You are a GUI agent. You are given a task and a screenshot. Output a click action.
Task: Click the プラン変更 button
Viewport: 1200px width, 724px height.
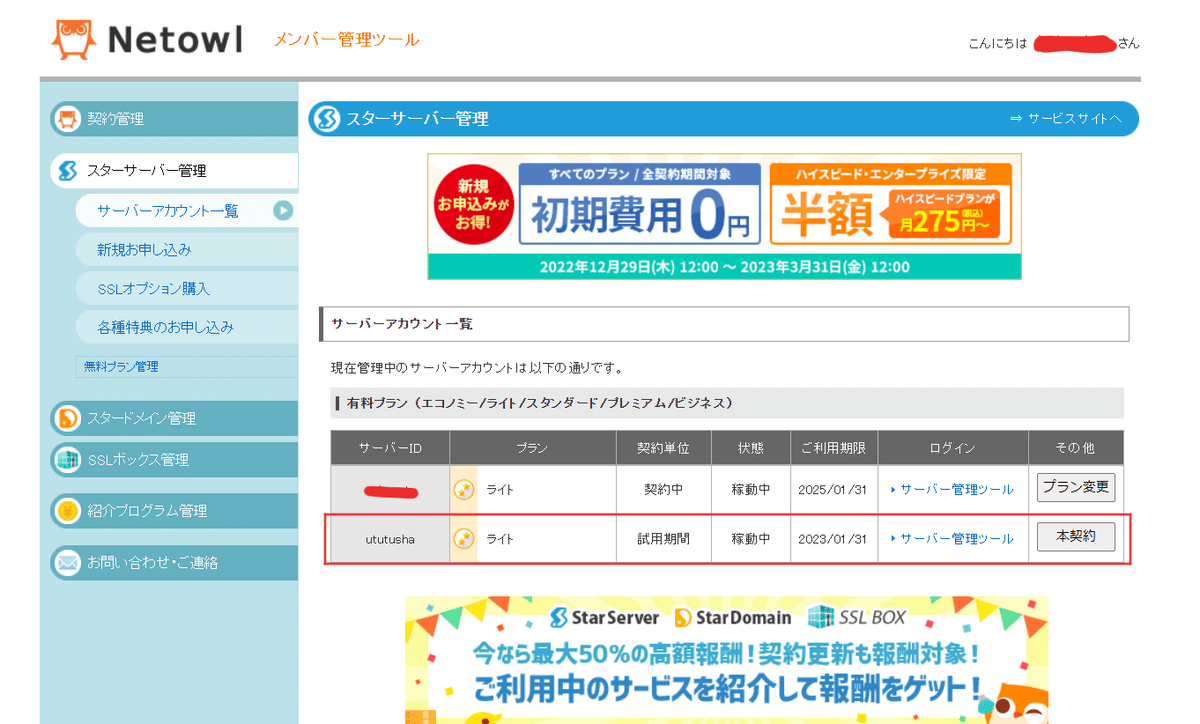[1075, 488]
